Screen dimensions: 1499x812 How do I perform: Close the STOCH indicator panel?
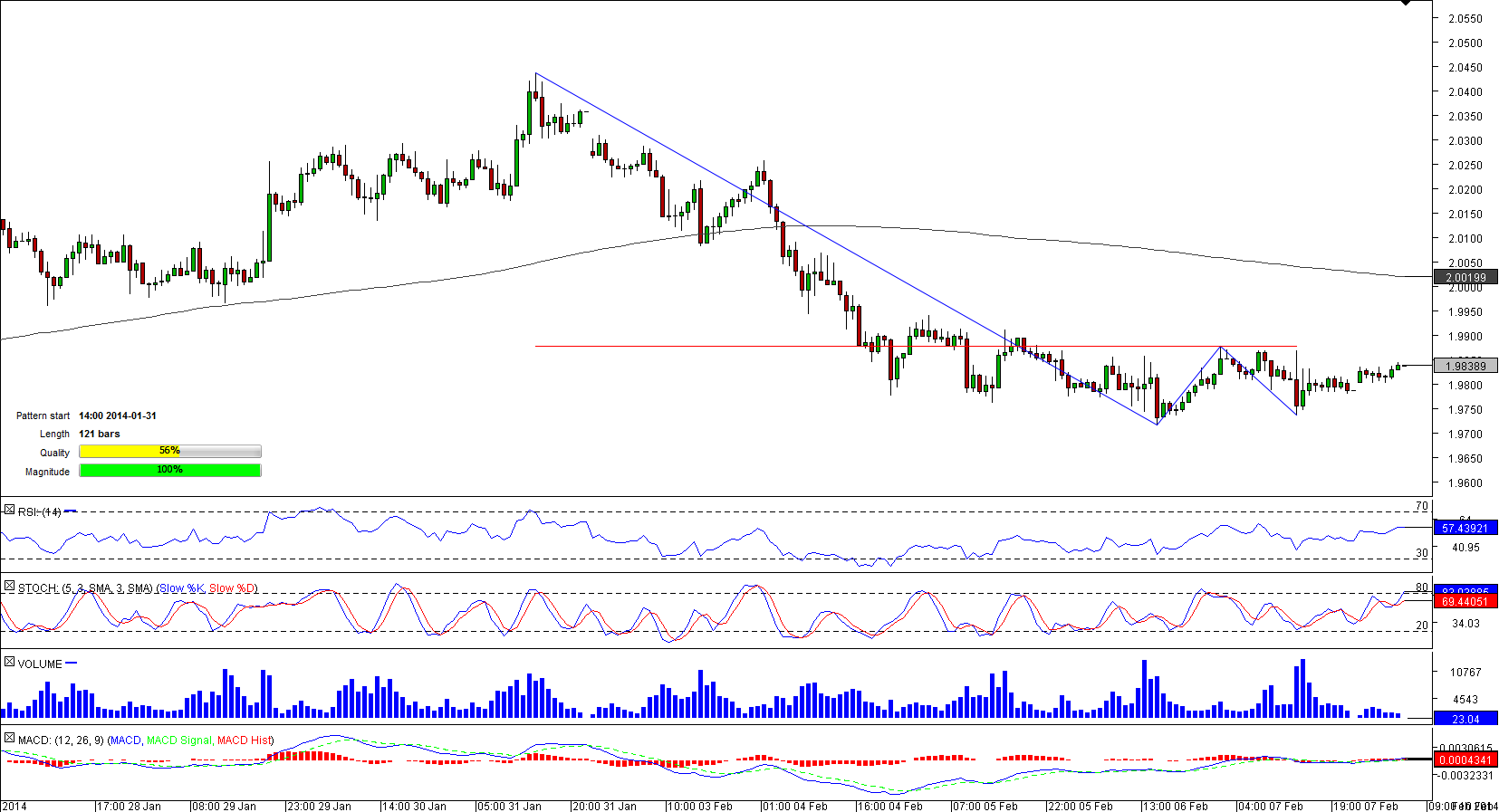9,587
